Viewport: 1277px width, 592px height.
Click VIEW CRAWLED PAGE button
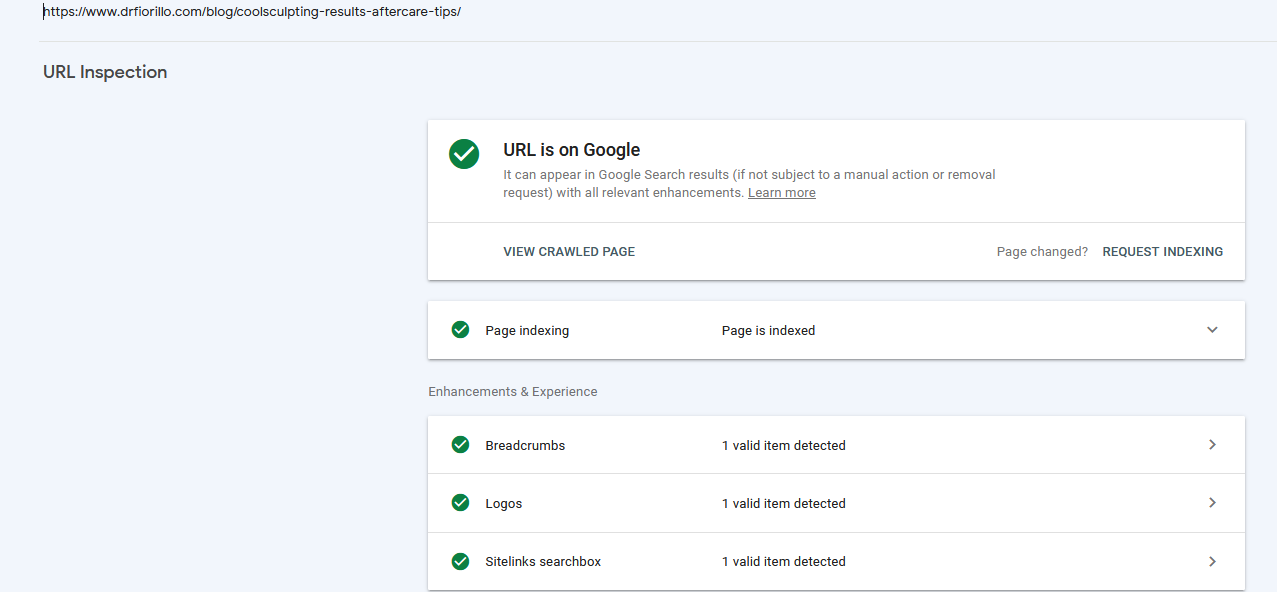[569, 252]
